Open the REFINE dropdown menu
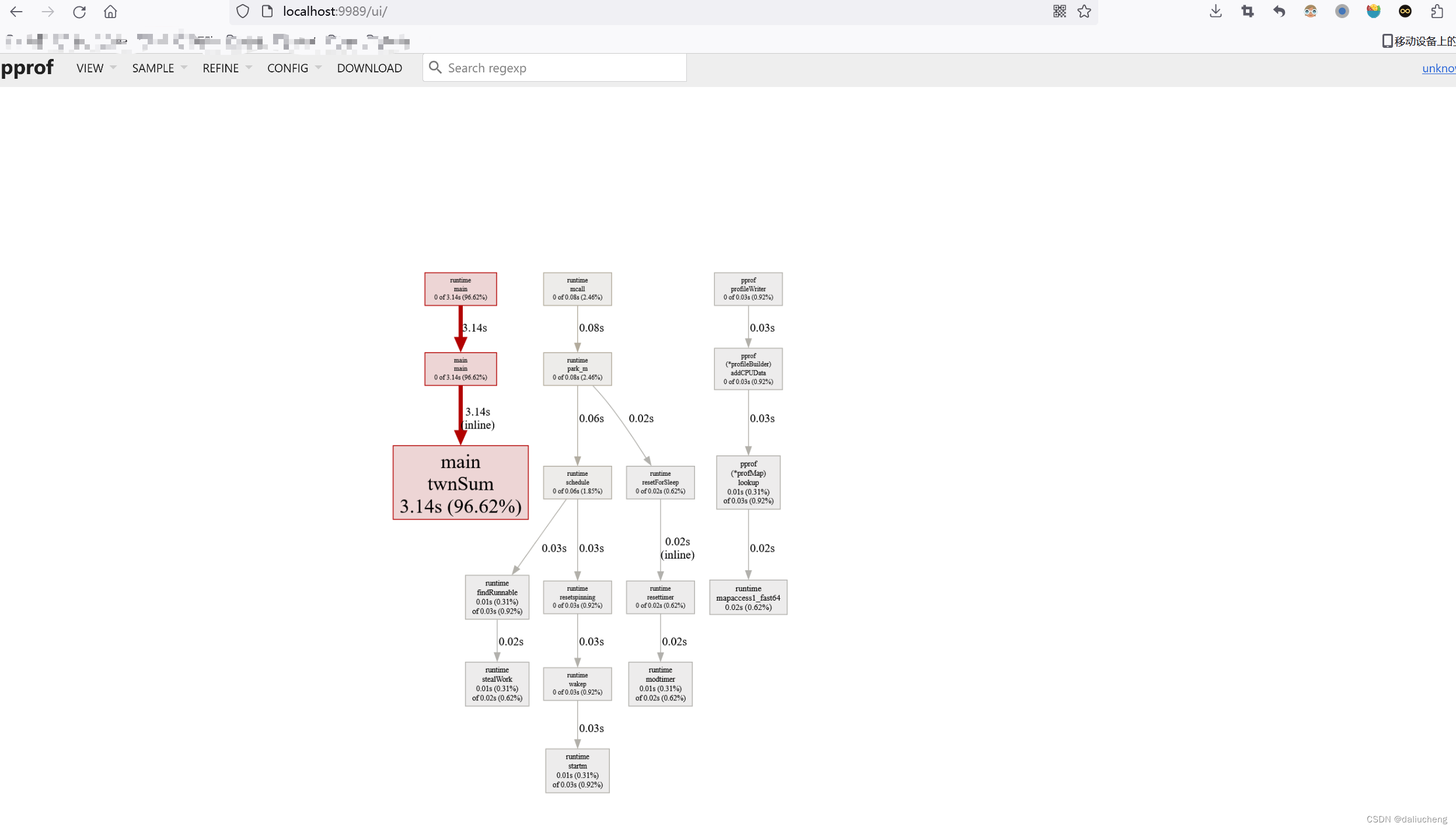 click(x=227, y=68)
